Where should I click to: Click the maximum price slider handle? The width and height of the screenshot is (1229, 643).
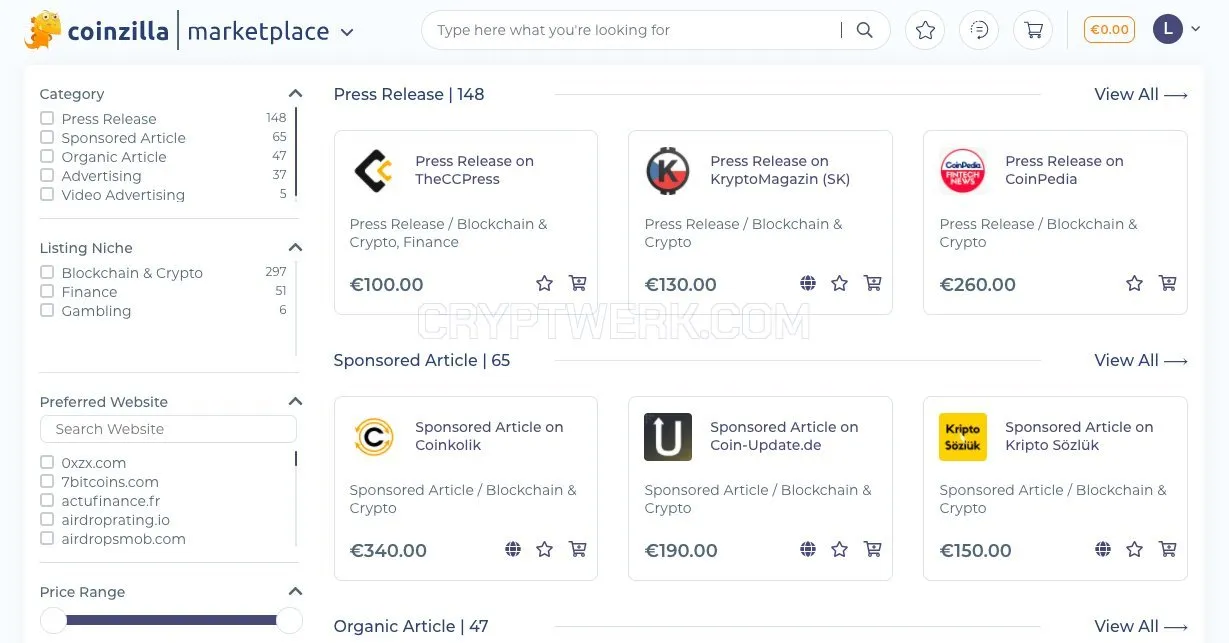(289, 621)
